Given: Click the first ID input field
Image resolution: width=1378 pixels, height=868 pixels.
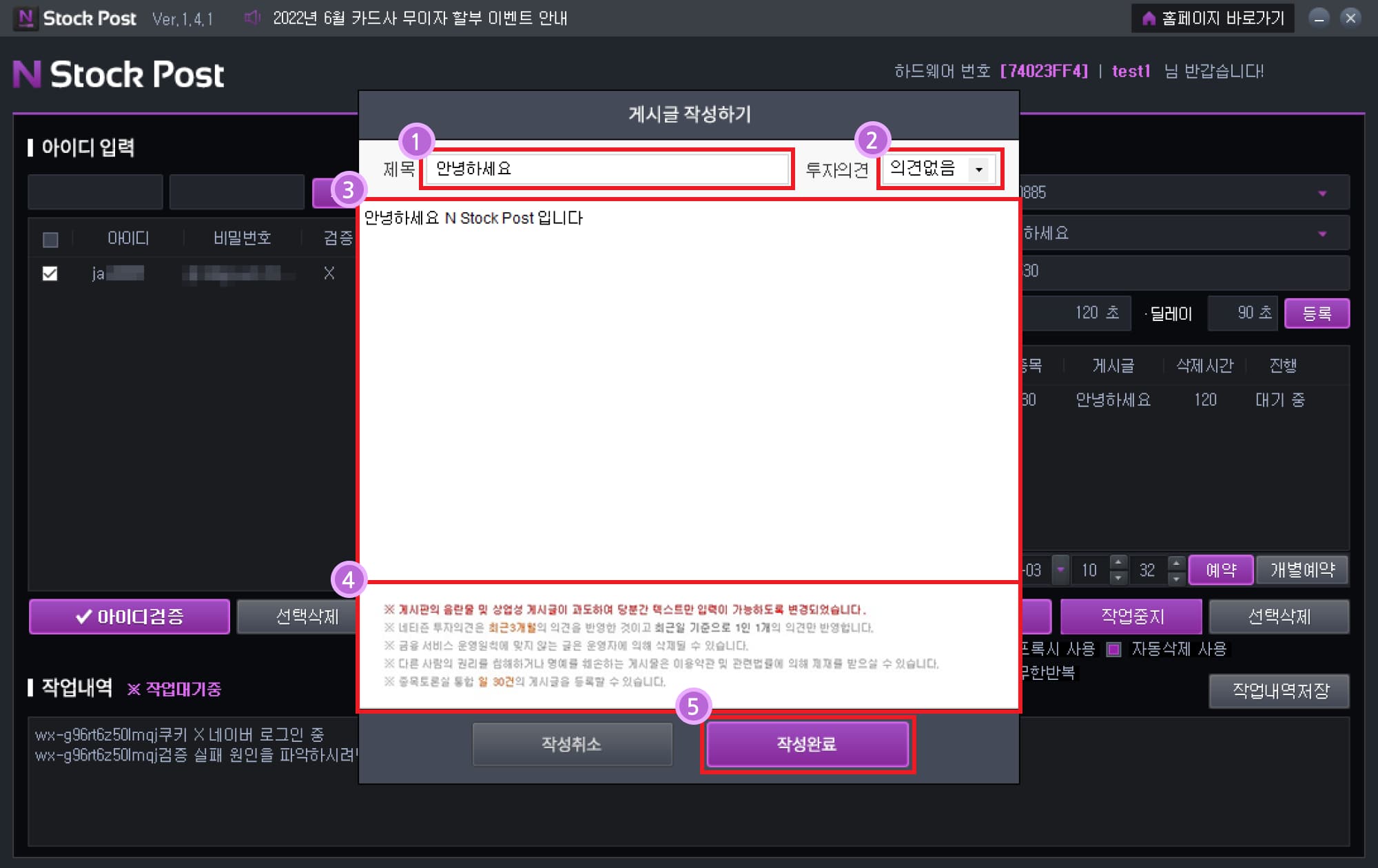Looking at the screenshot, I should coord(95,192).
